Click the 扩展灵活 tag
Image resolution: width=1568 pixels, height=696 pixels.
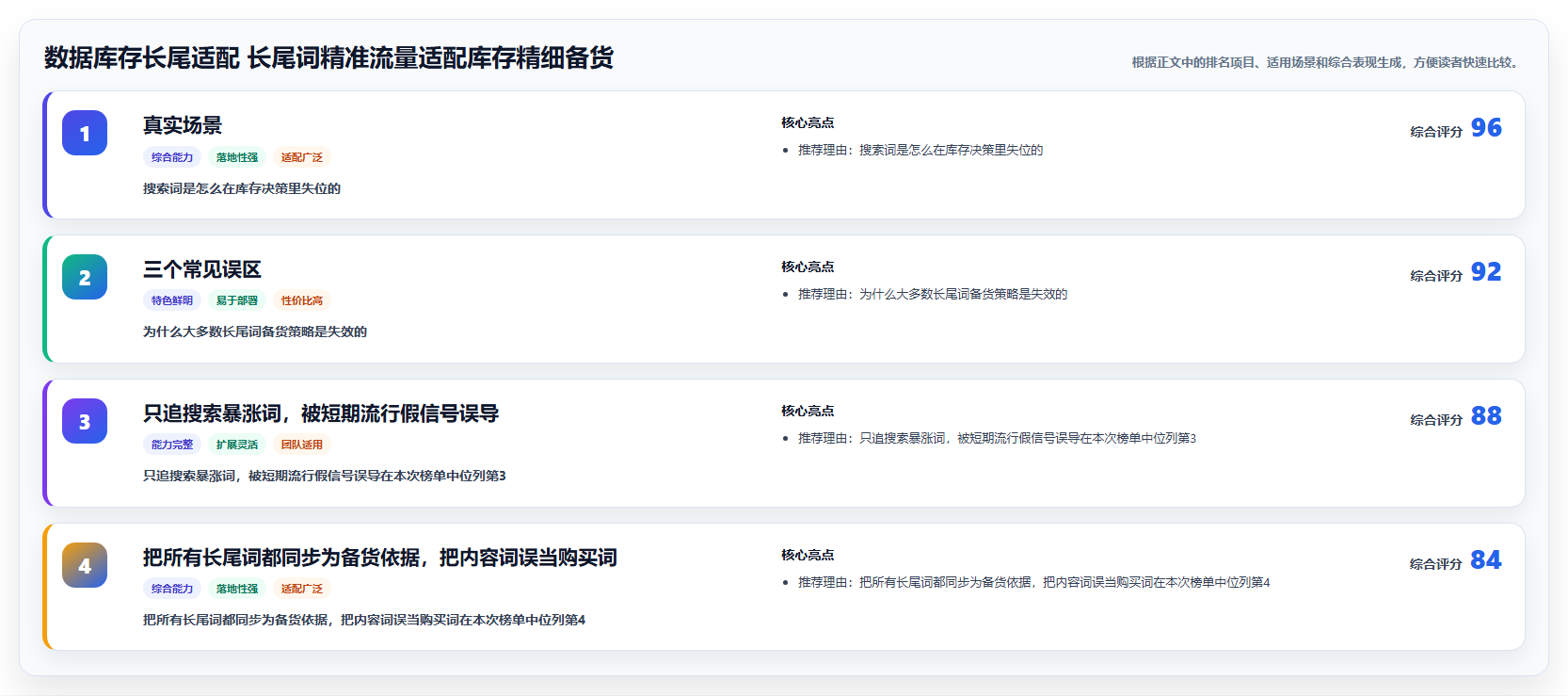(237, 445)
